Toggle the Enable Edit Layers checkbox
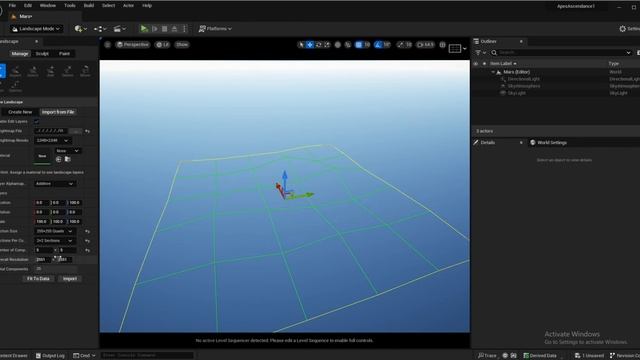Screen dimensions: 640x360 (x=37, y=121)
